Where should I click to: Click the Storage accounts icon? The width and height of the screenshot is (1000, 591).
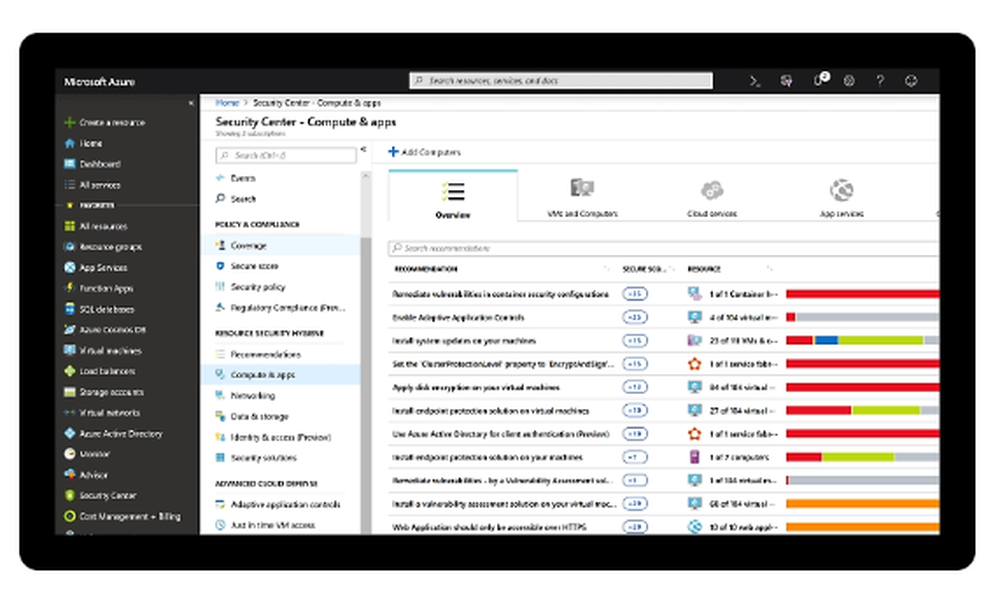pos(70,392)
